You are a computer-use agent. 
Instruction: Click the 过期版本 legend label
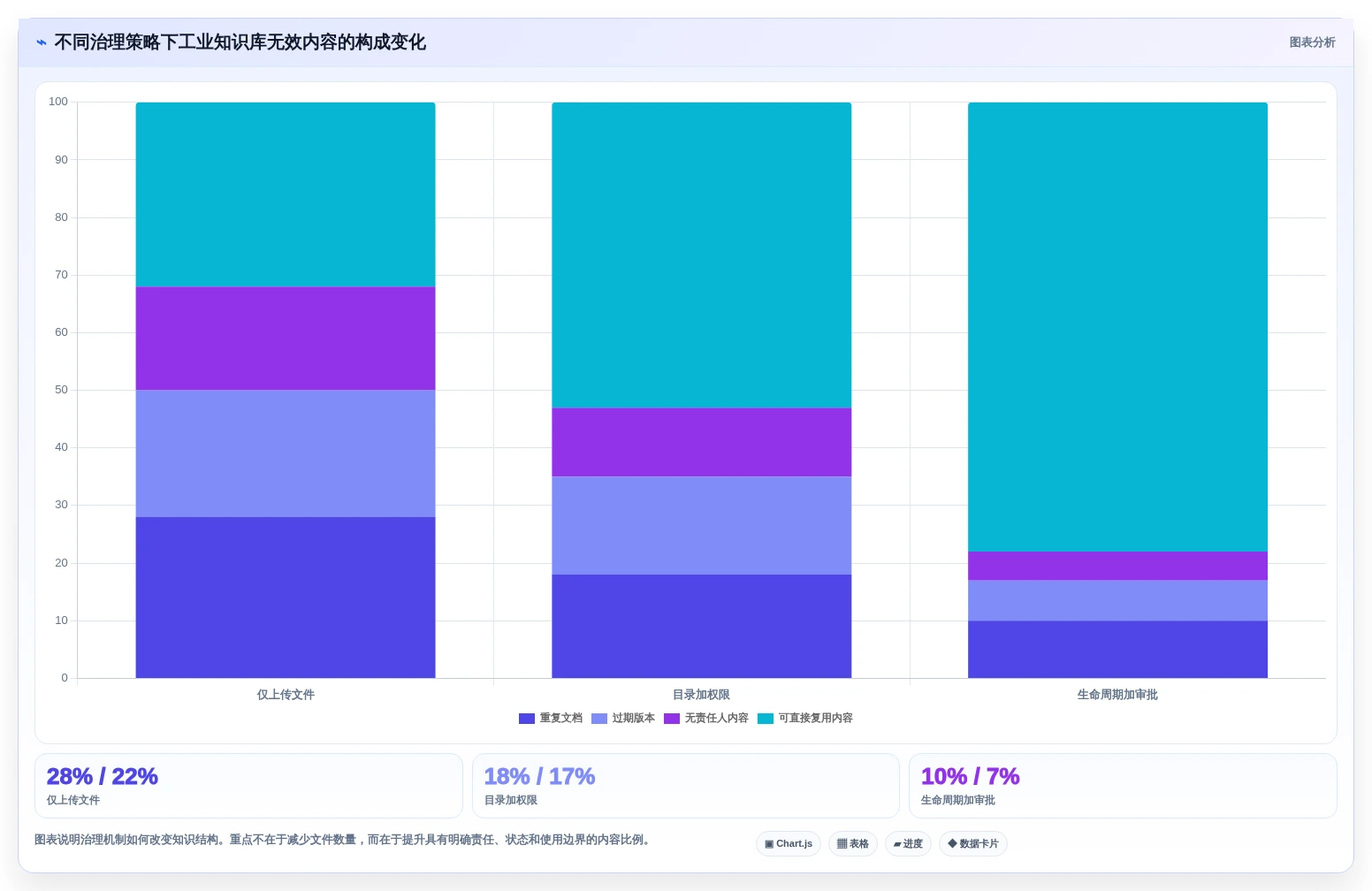pyautogui.click(x=634, y=719)
